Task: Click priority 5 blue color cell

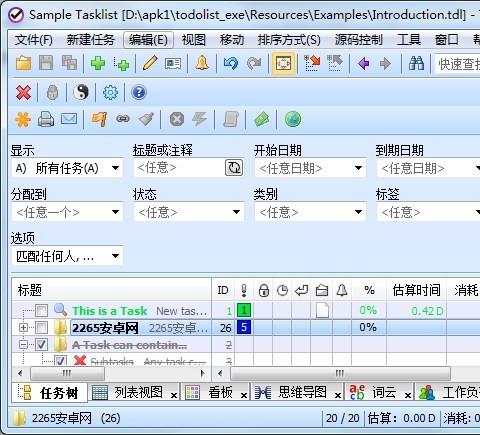Action: pos(244,327)
